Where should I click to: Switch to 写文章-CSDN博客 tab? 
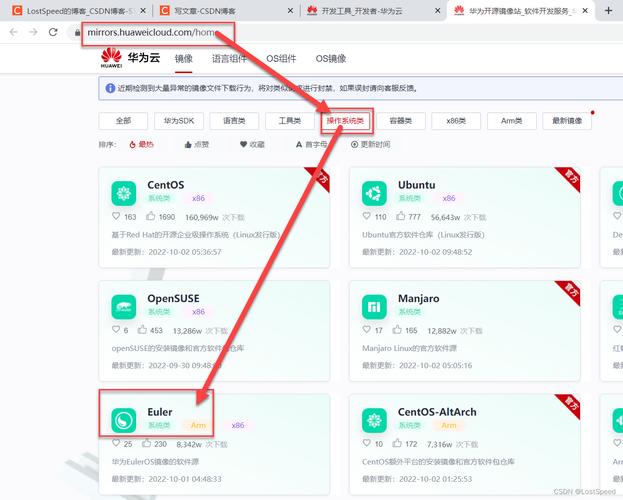tap(226, 11)
